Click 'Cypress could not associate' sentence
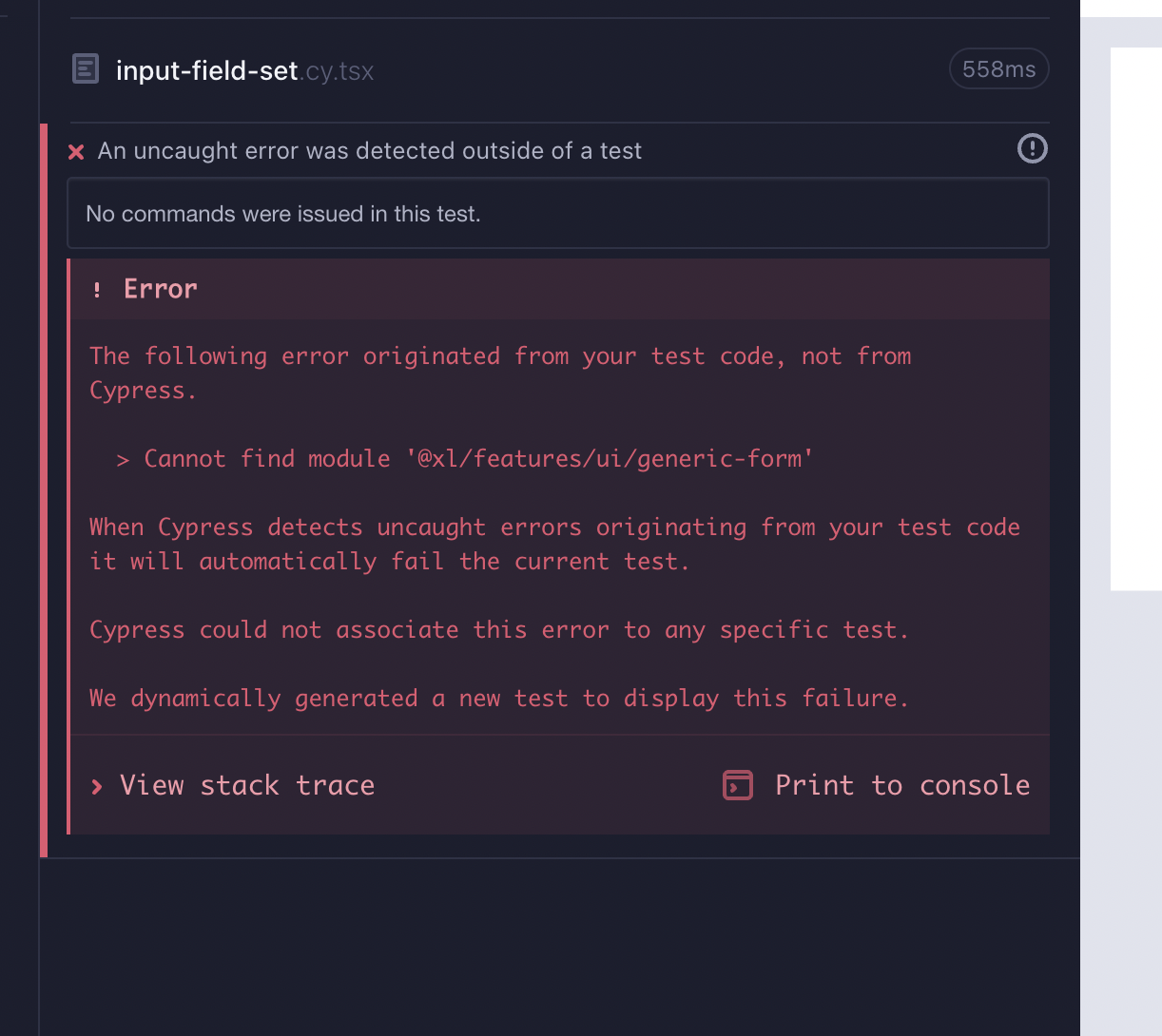 pos(499,630)
